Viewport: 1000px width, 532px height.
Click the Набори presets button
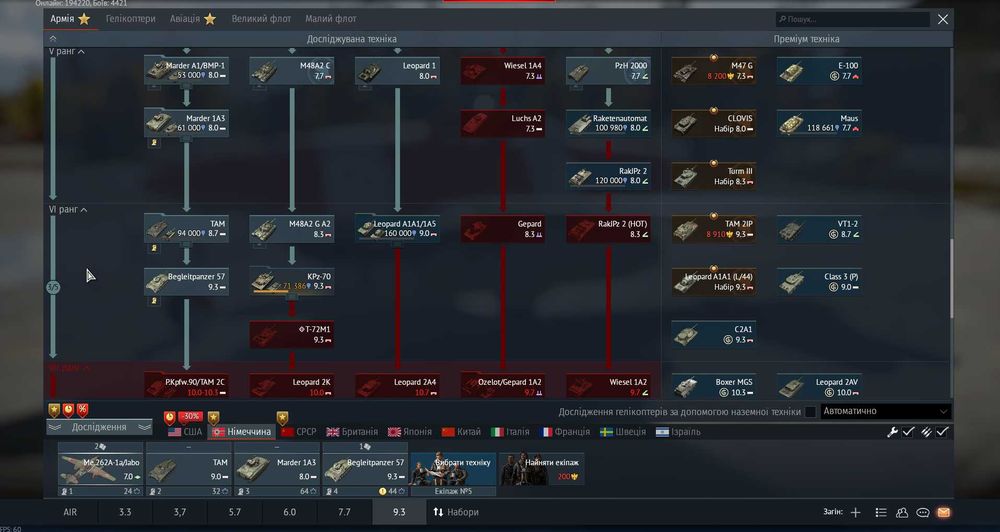point(456,512)
